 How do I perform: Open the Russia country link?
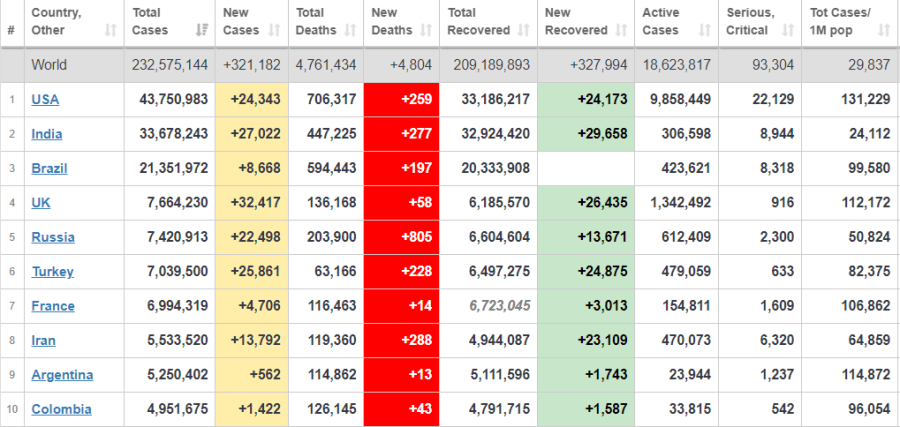[x=53, y=237]
